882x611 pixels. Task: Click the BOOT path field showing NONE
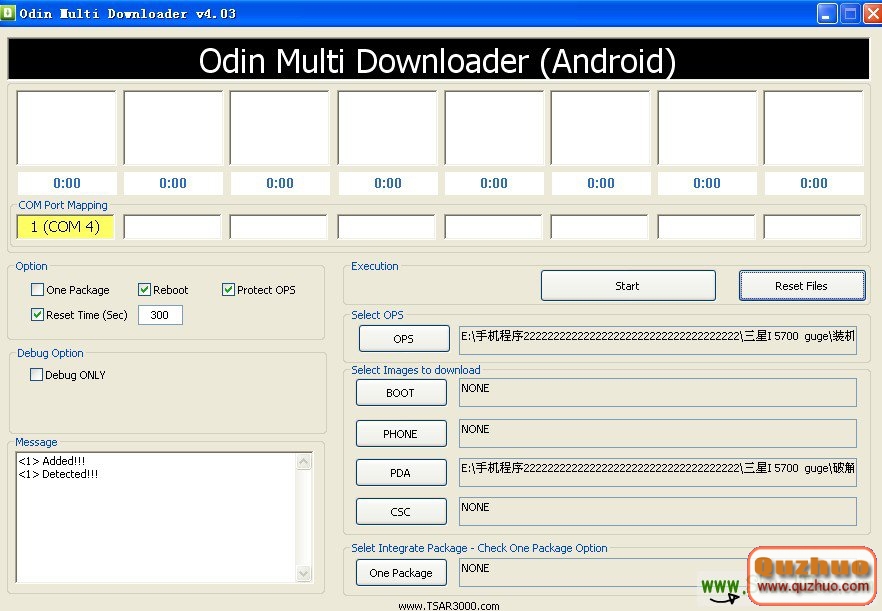(x=658, y=392)
